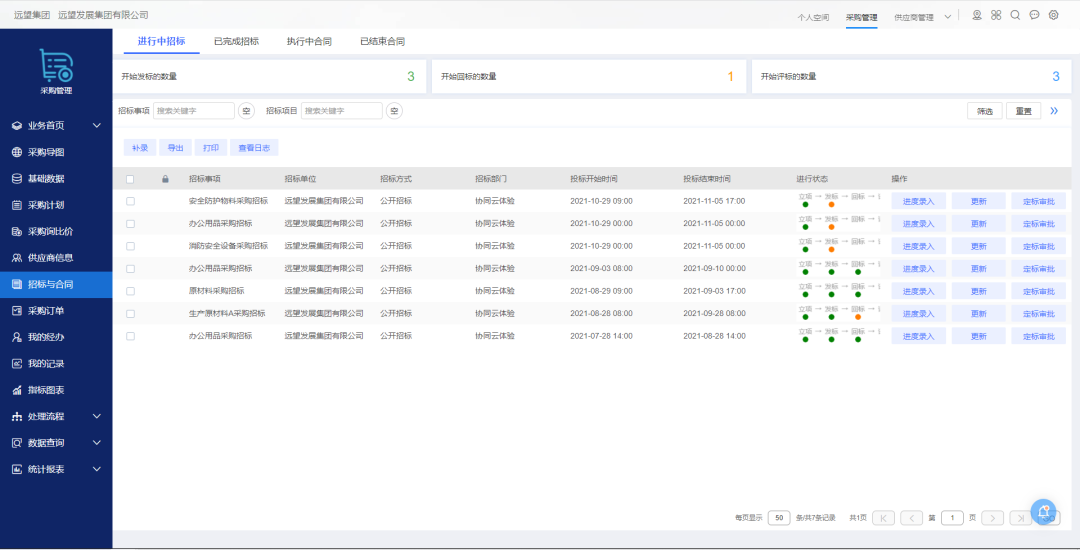The image size is (1080, 550).
Task: Open the chat messages icon in header
Action: 1035,15
